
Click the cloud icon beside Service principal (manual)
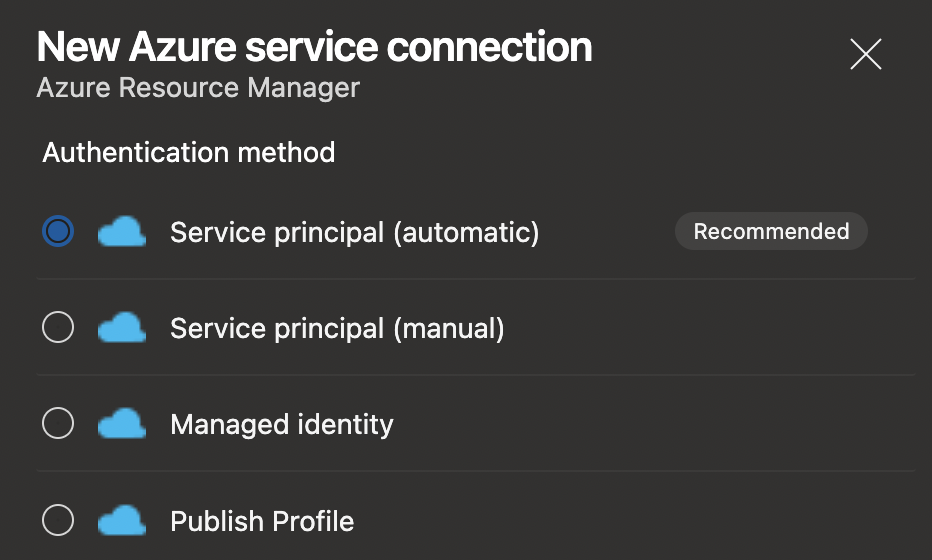pos(122,328)
